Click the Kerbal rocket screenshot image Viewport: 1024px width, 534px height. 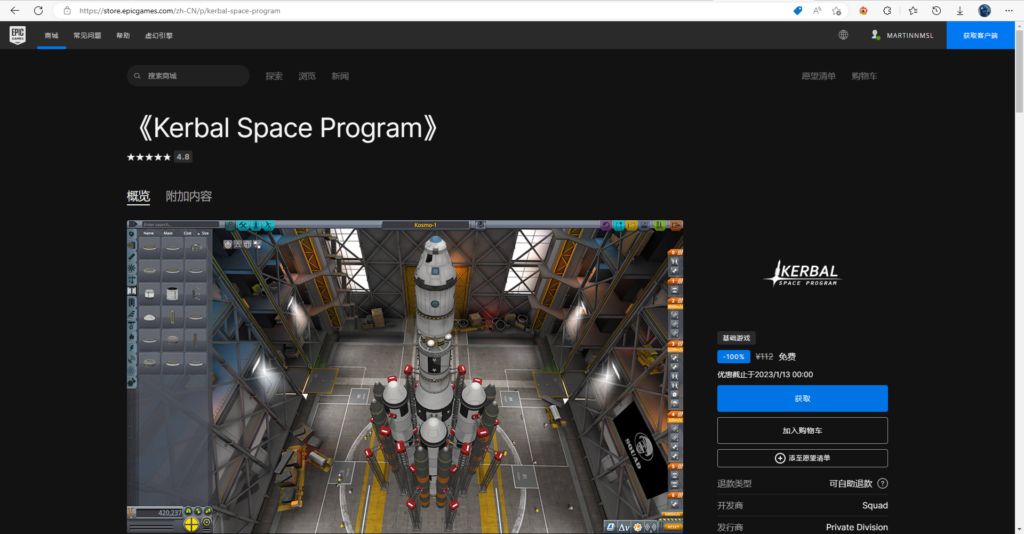tap(405, 376)
